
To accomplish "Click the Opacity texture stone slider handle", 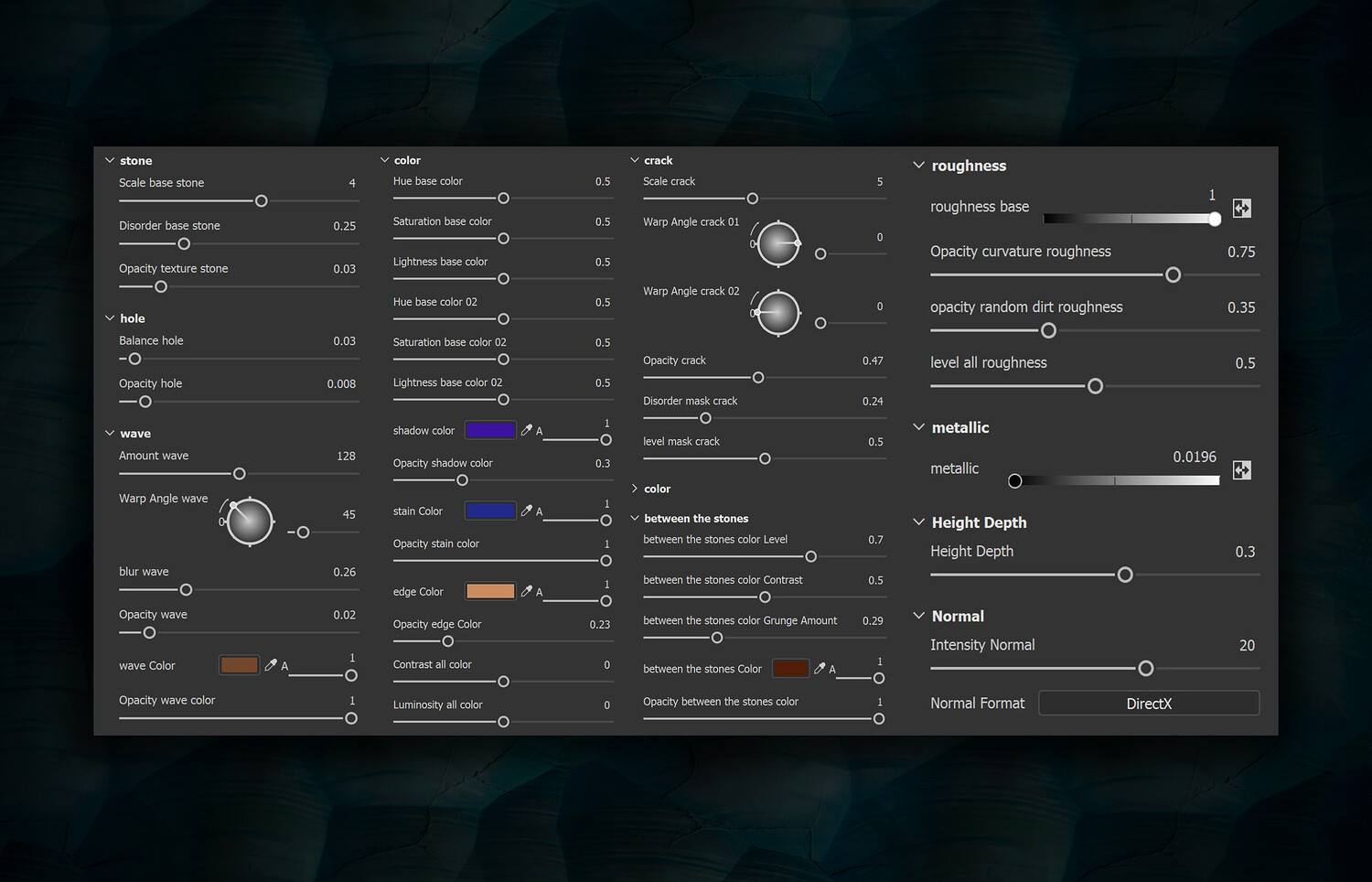I will click(161, 286).
